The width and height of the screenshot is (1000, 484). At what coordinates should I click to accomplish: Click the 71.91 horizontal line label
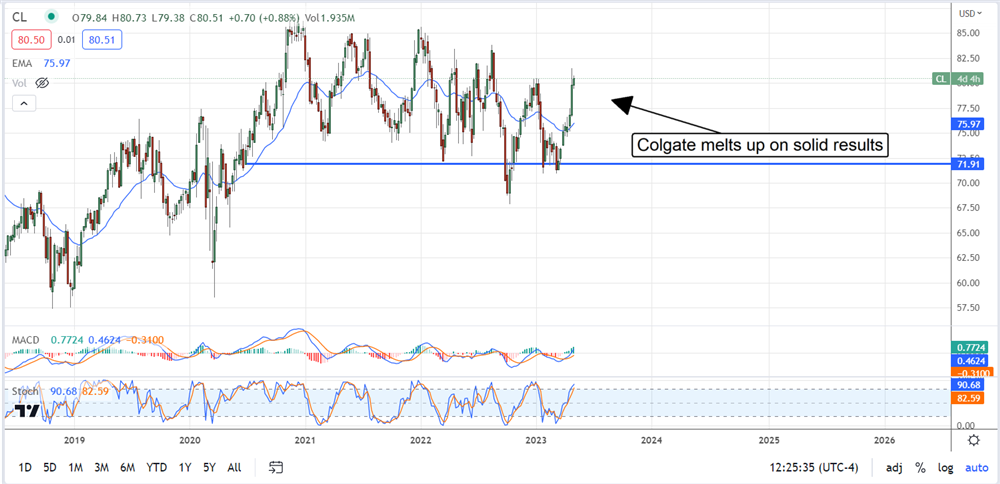(x=969, y=164)
